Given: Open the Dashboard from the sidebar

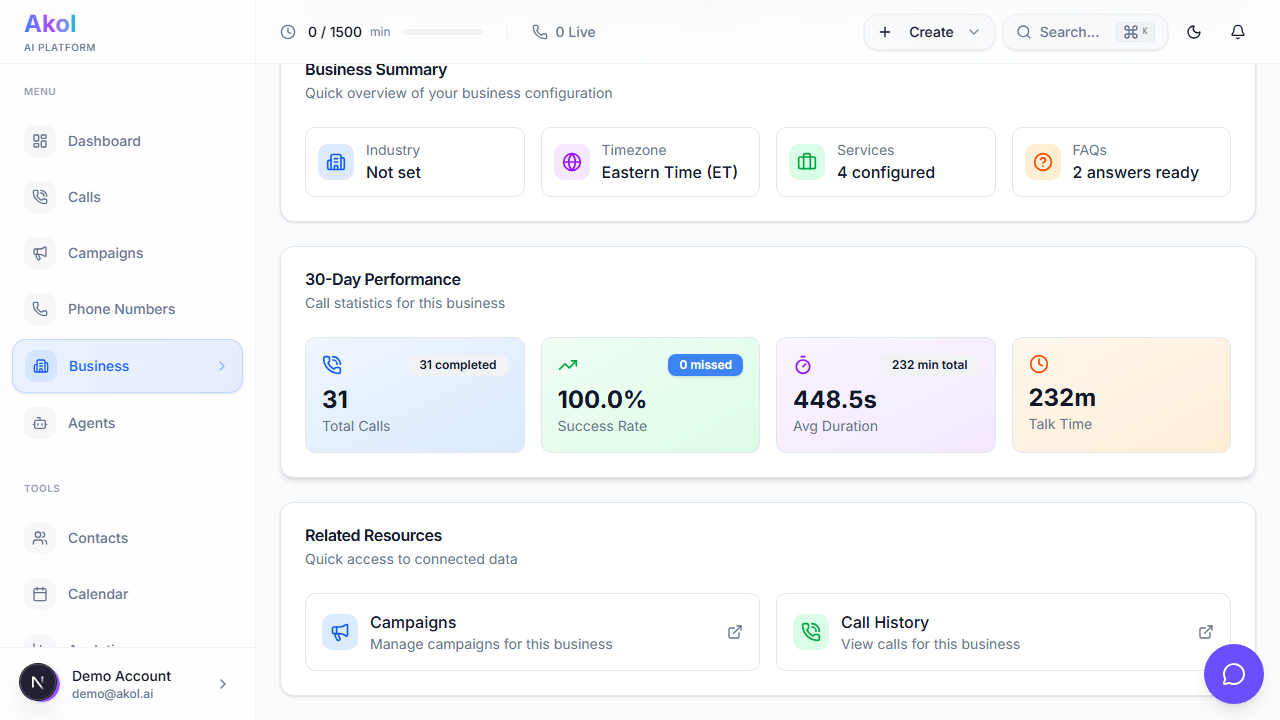Looking at the screenshot, I should coord(40,141).
